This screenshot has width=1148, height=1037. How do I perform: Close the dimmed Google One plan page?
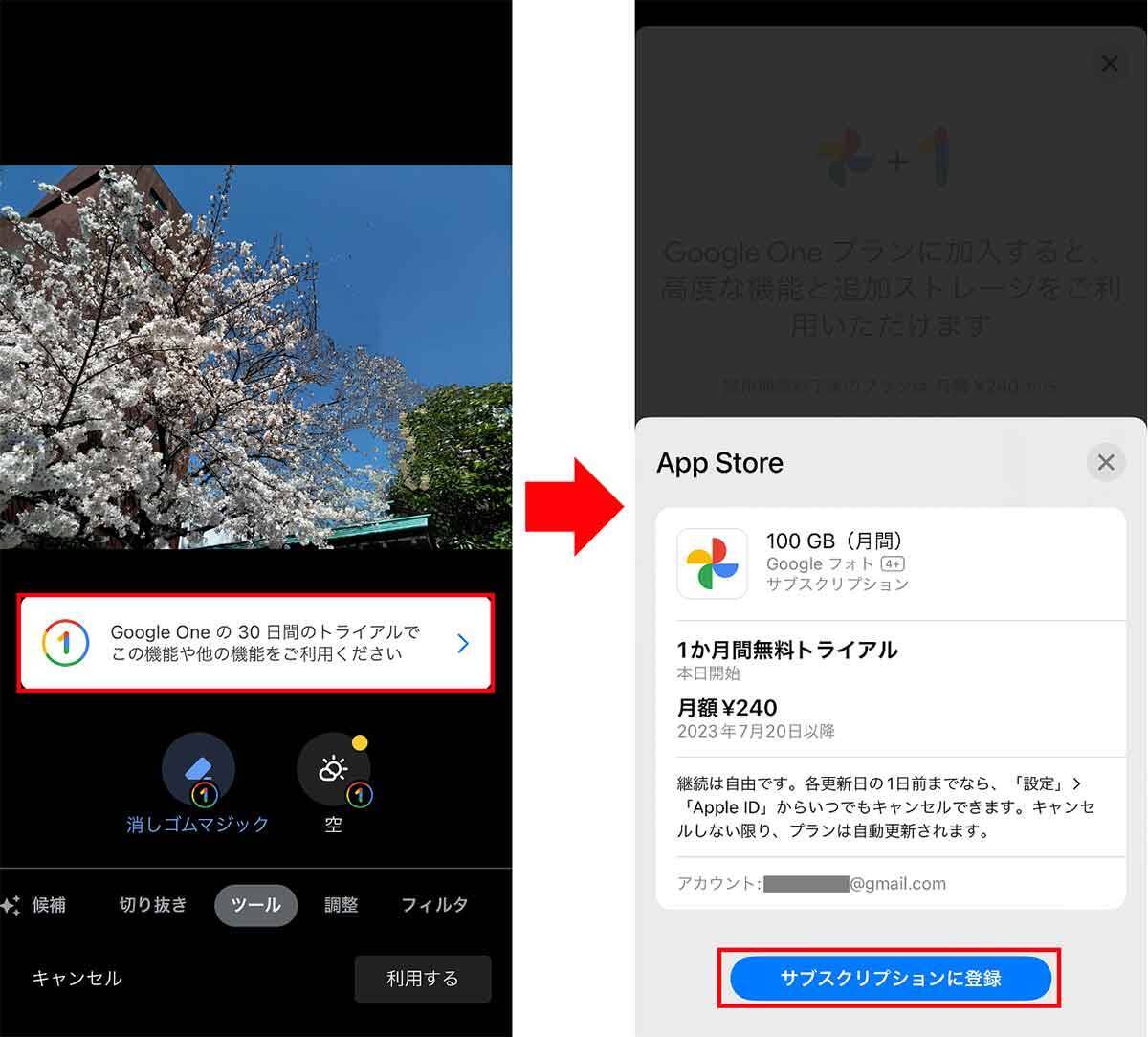[x=1110, y=64]
